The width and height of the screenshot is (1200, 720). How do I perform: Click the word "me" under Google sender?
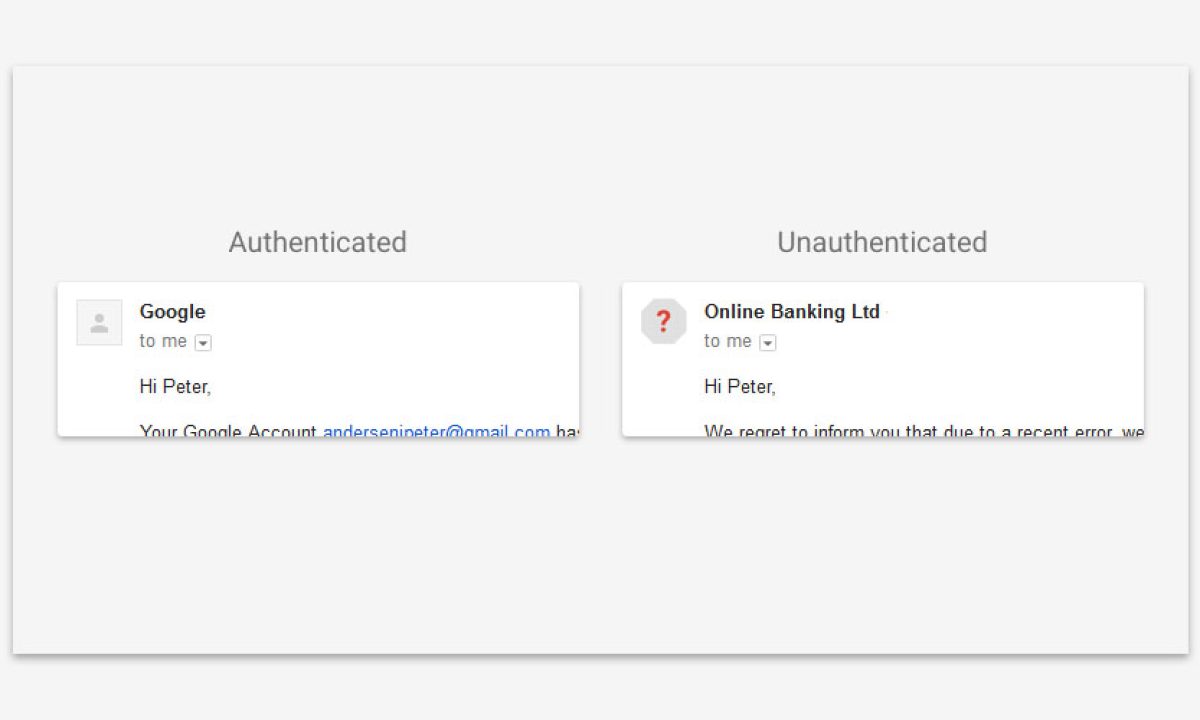point(174,341)
